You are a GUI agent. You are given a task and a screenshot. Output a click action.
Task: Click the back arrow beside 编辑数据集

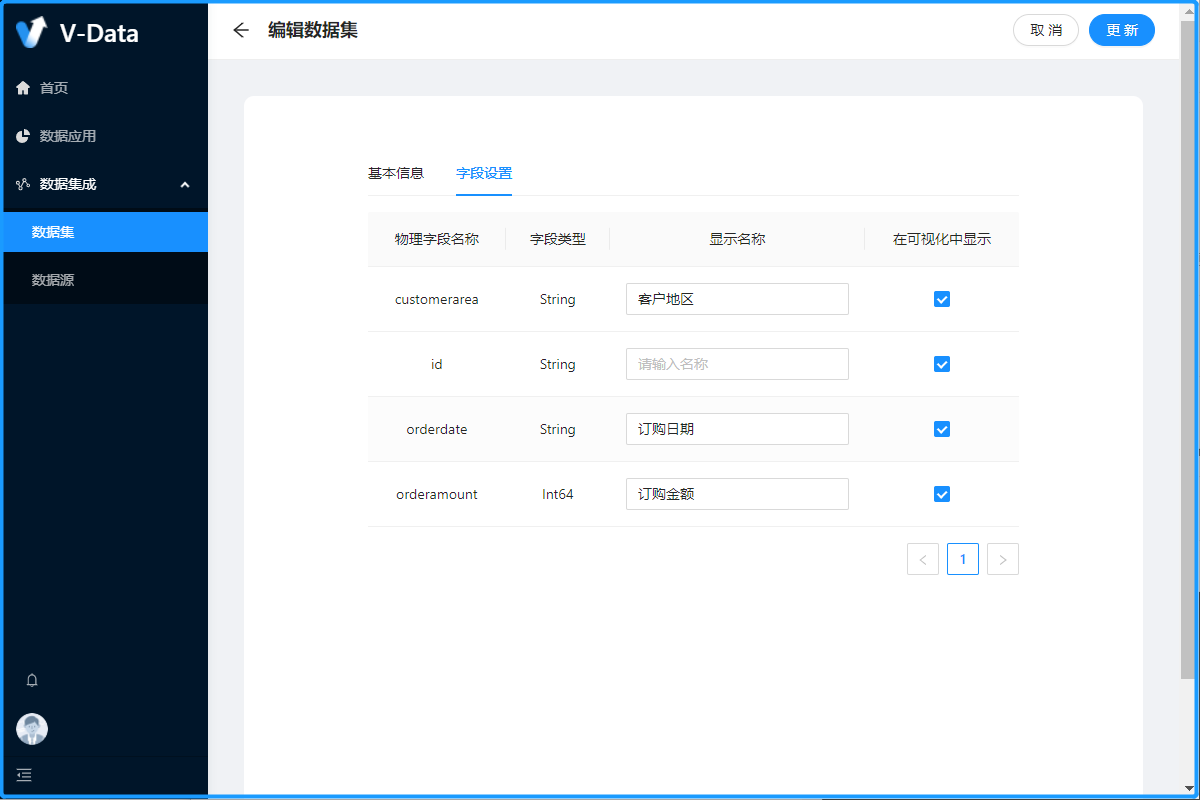(240, 30)
